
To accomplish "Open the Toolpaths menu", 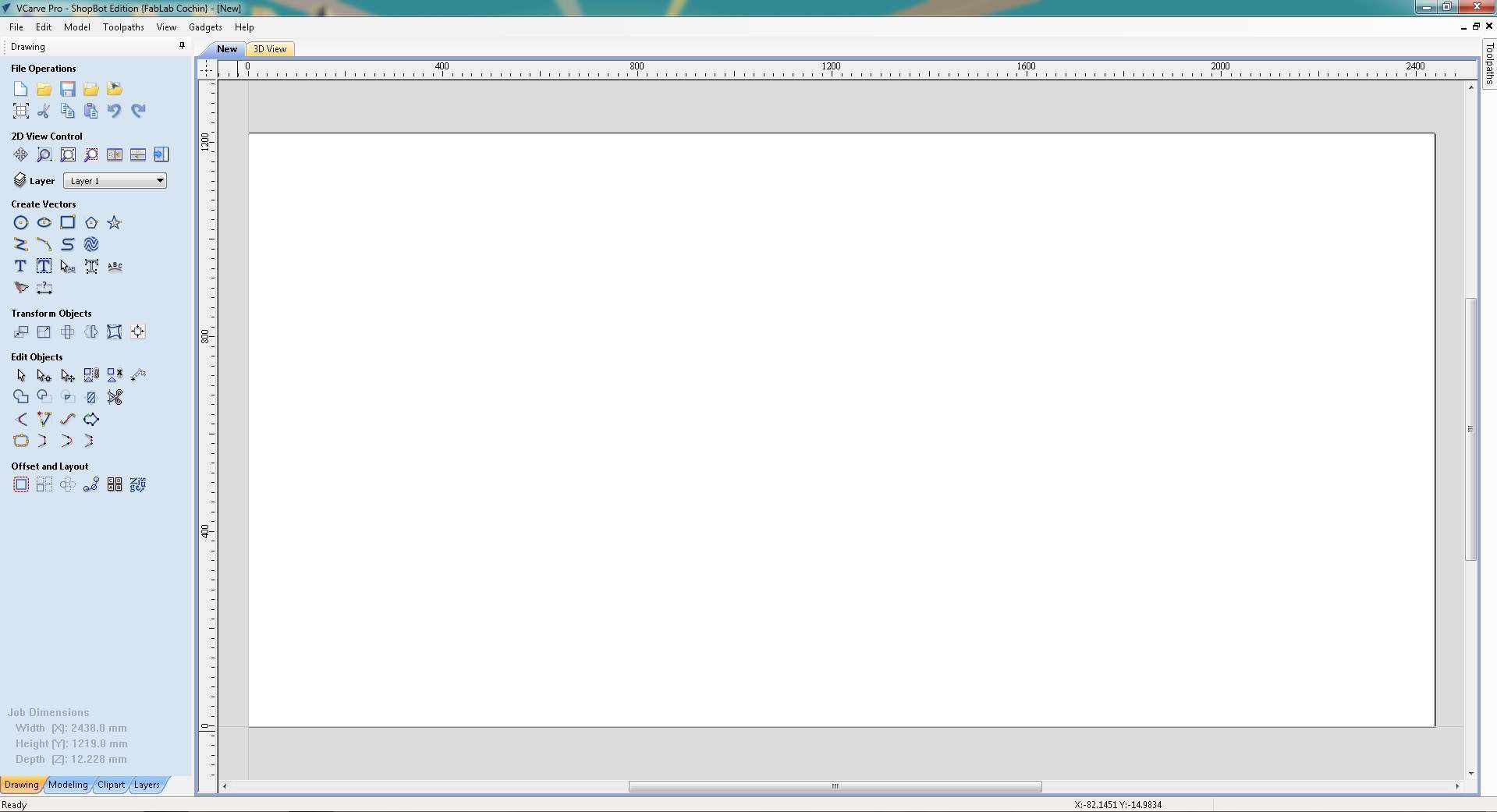I will pos(122,27).
